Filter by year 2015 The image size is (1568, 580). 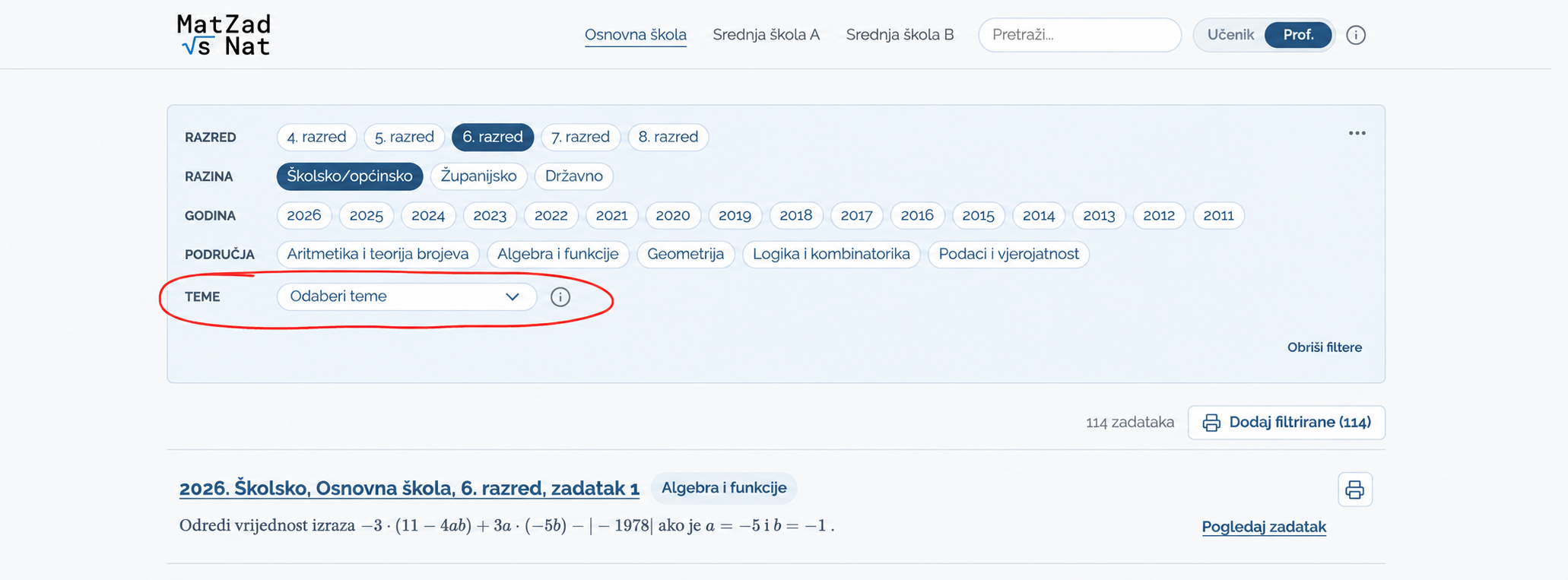tap(979, 215)
